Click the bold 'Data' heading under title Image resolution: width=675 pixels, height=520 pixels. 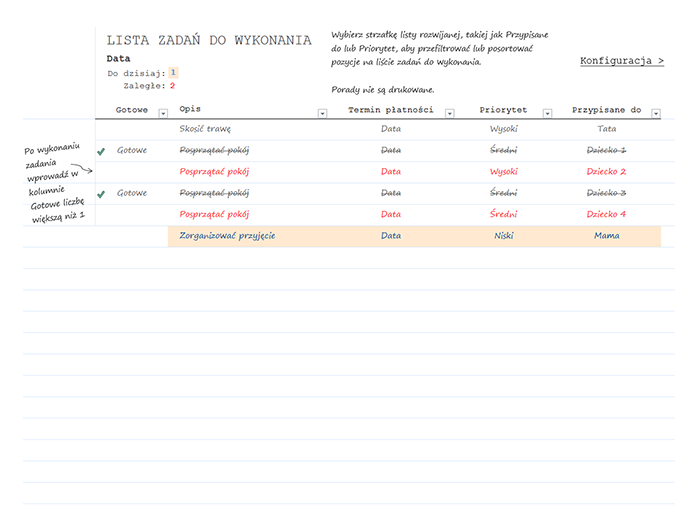(x=118, y=59)
